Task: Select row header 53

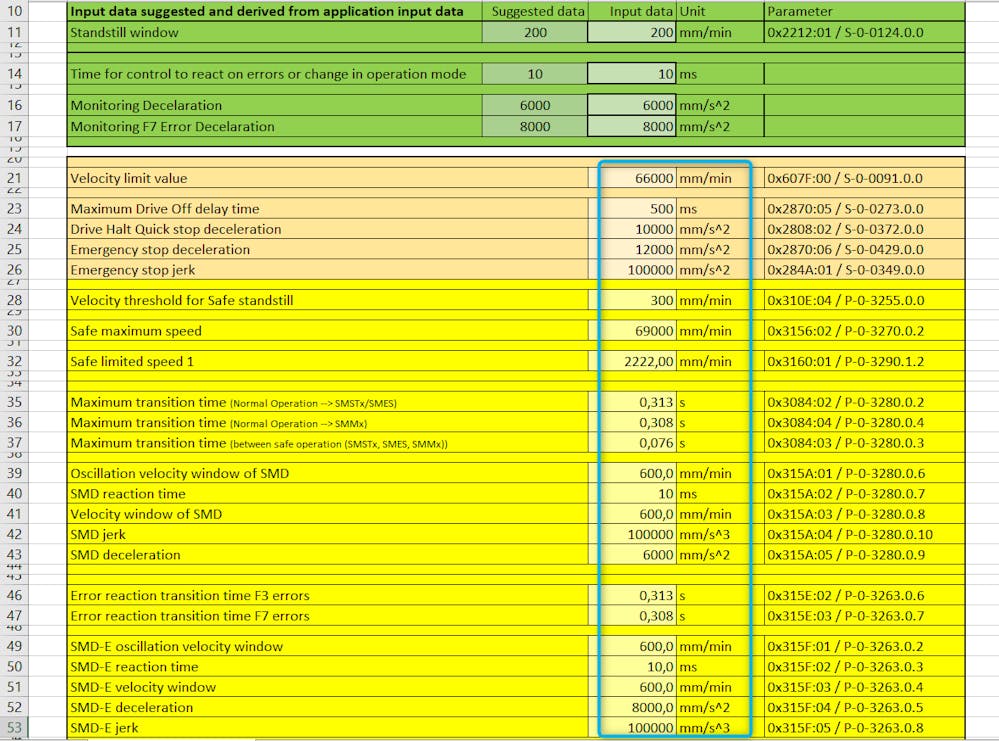Action: point(14,728)
